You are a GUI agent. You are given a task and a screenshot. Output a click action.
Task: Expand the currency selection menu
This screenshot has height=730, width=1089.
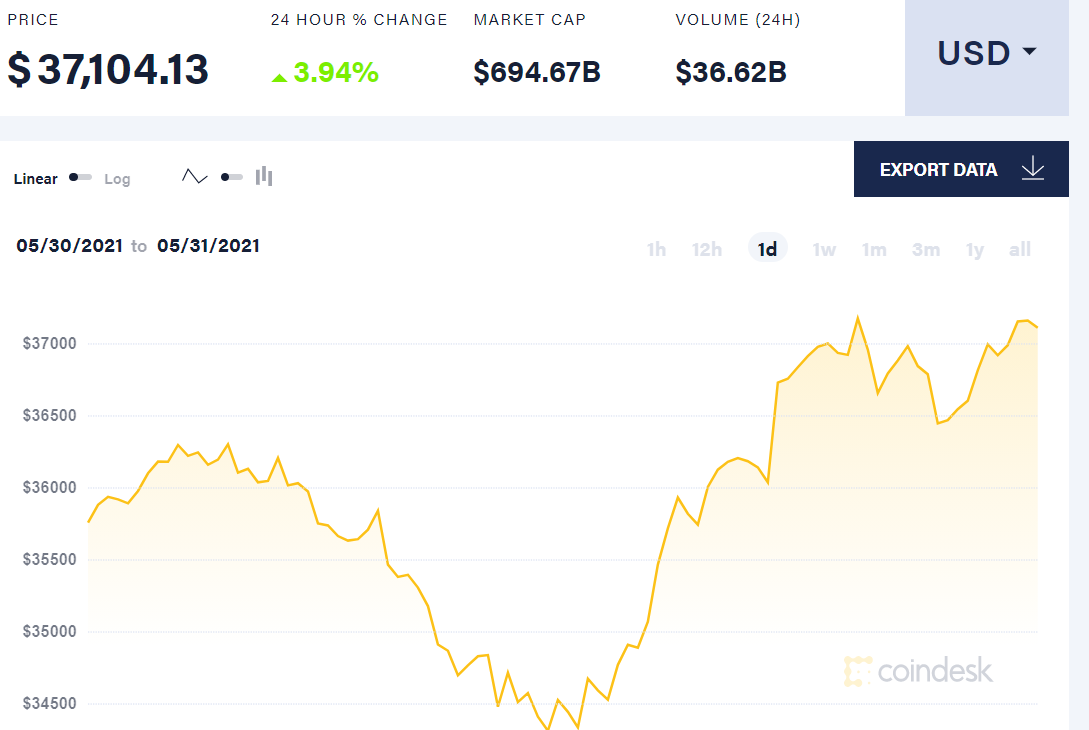pos(986,53)
